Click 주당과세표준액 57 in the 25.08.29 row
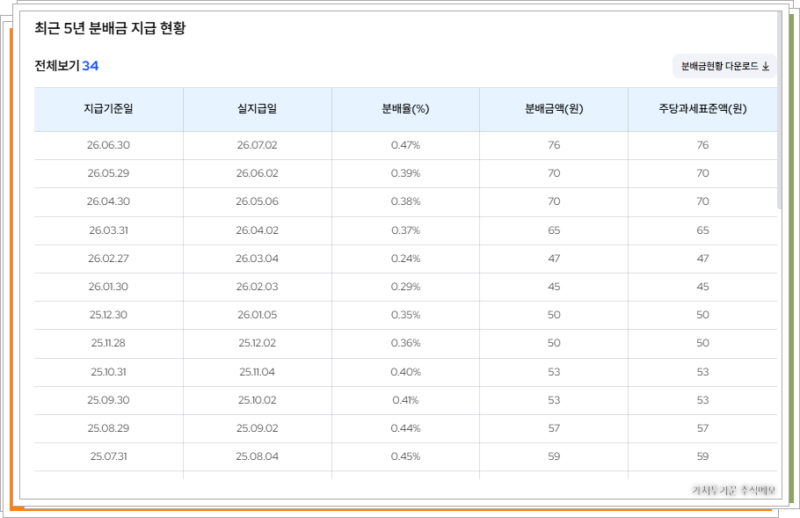This screenshot has width=800, height=518. click(x=703, y=428)
